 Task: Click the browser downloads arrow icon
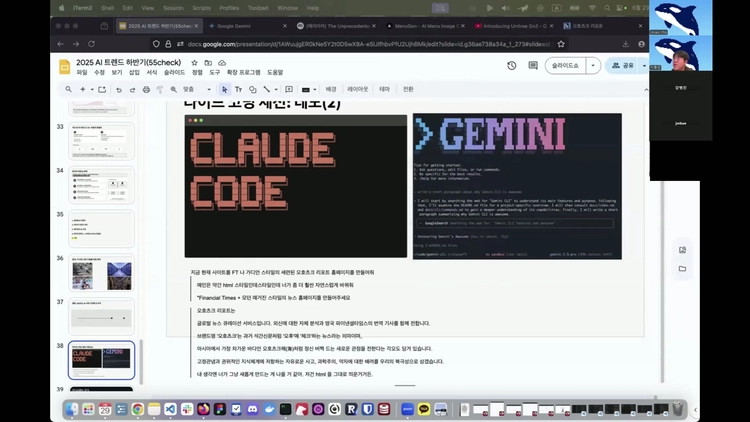click(x=626, y=44)
